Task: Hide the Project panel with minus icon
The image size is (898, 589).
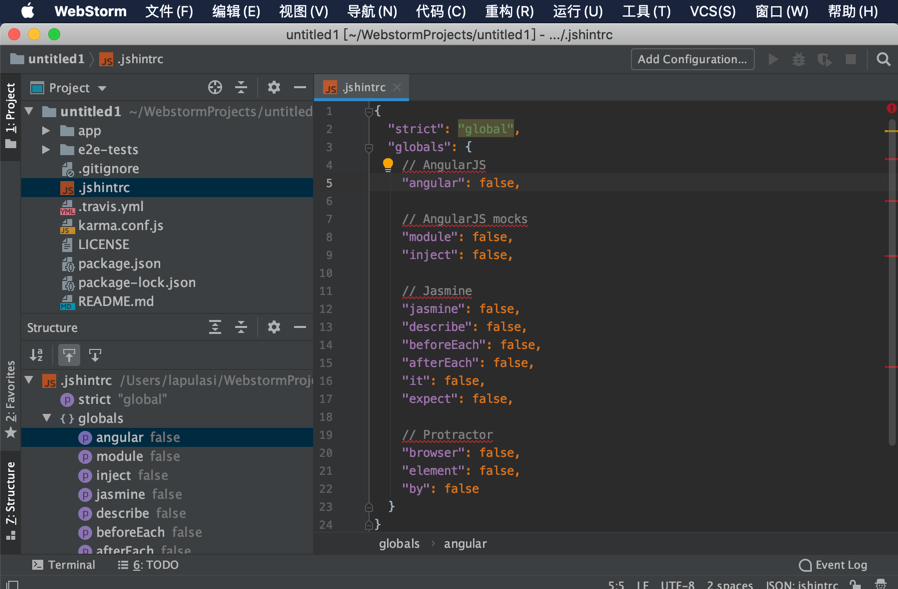Action: 300,87
